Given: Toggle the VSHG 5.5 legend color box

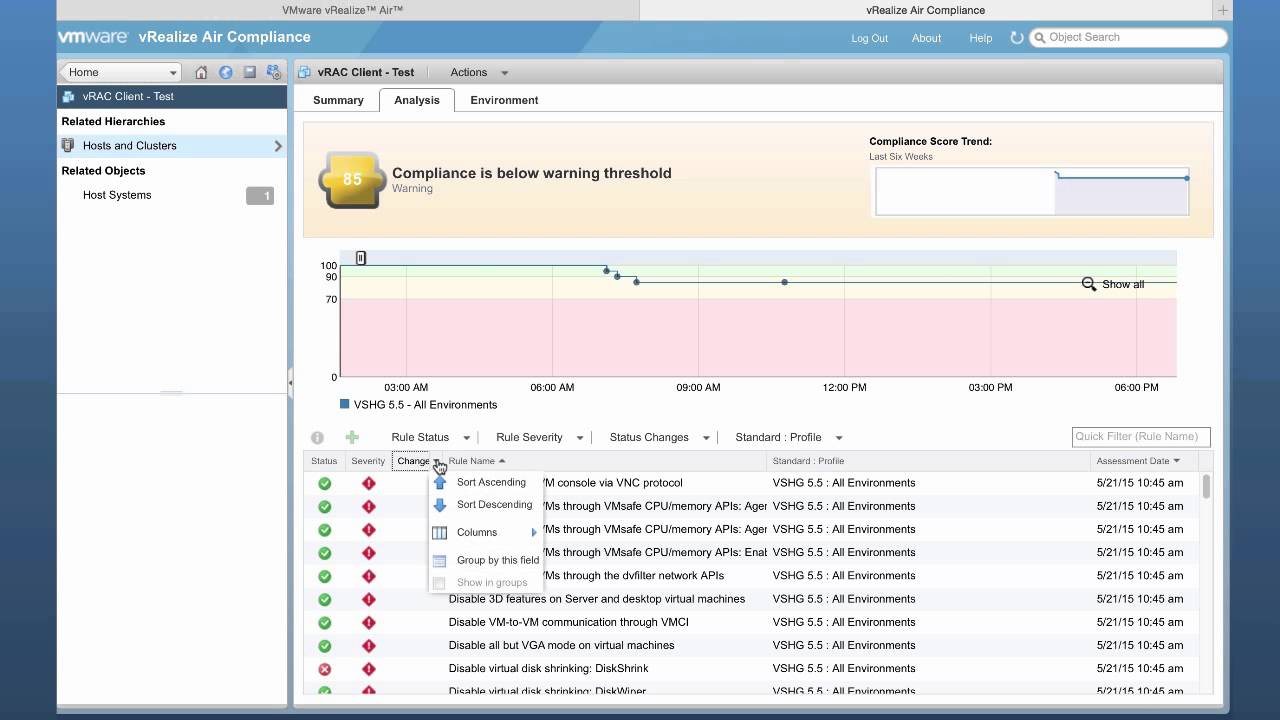Looking at the screenshot, I should [x=345, y=405].
